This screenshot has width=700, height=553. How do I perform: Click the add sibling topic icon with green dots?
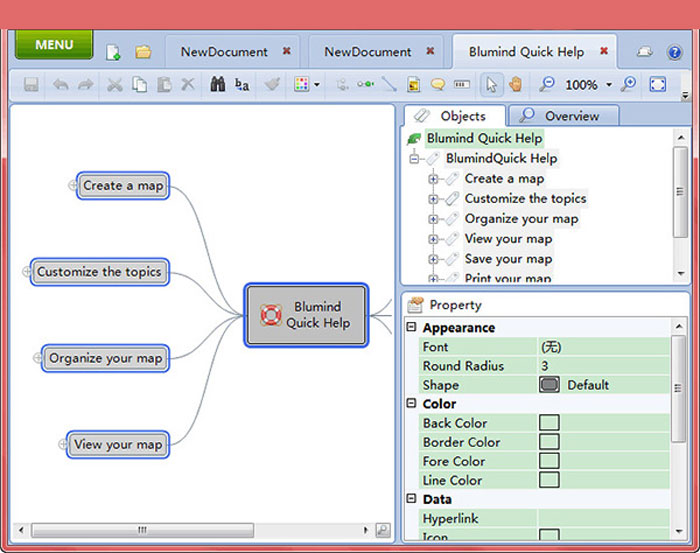(365, 84)
